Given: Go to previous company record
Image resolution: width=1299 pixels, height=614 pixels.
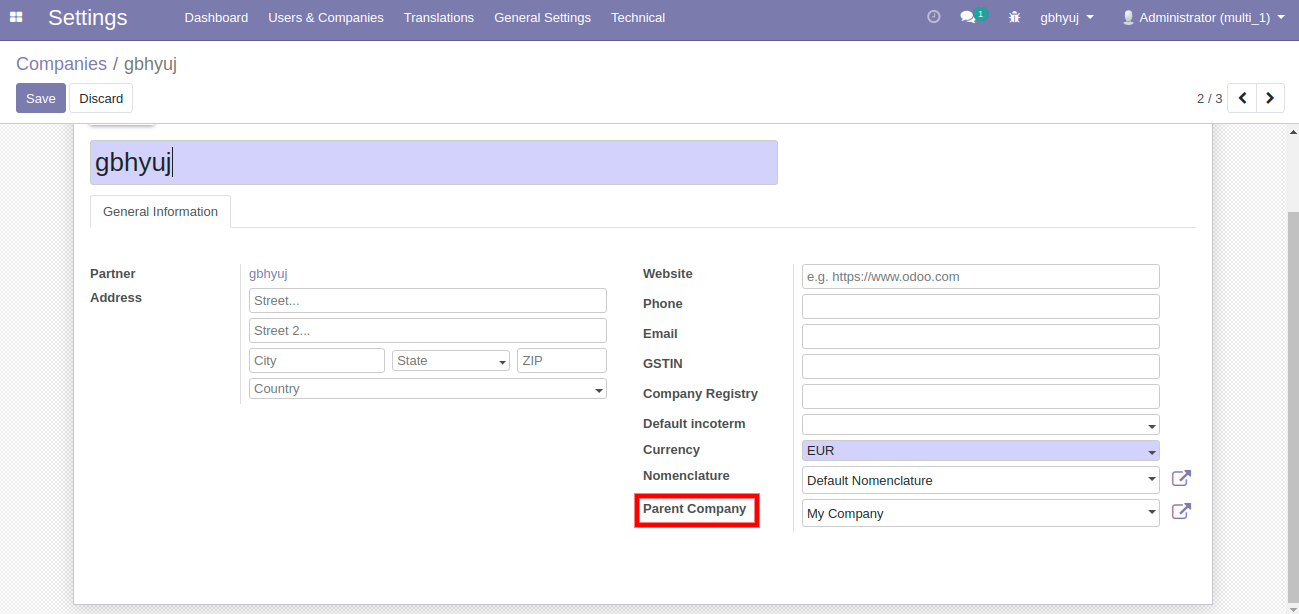Looking at the screenshot, I should point(1242,98).
